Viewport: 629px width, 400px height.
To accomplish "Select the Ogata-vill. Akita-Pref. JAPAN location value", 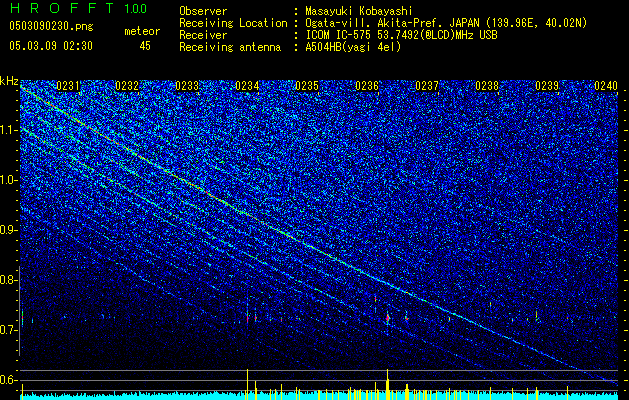I will coord(446,23).
